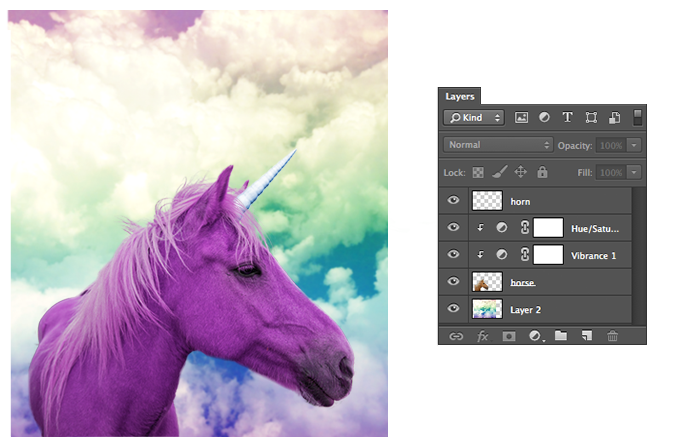690x447 pixels.
Task: Switch to the Layers tab
Action: (x=460, y=96)
